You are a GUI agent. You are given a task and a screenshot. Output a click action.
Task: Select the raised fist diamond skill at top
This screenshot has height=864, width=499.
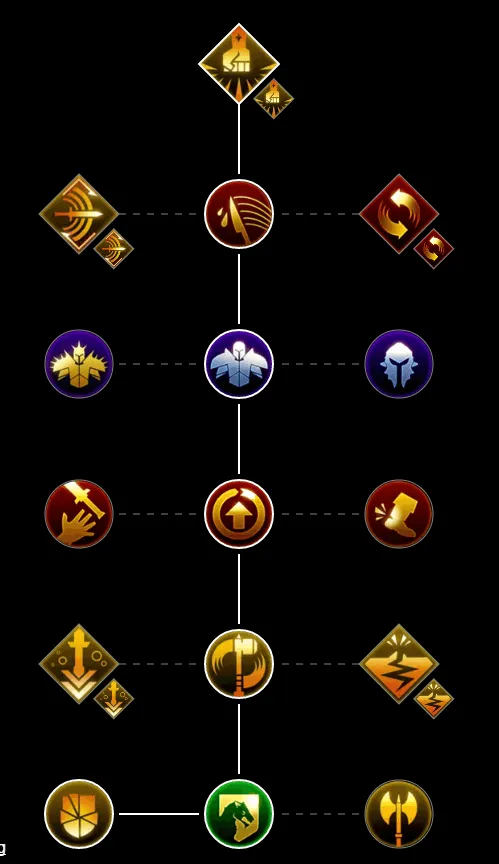(238, 63)
